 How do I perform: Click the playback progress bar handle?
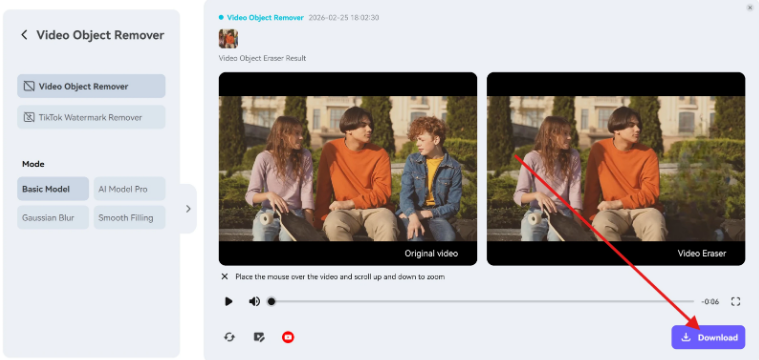(272, 301)
